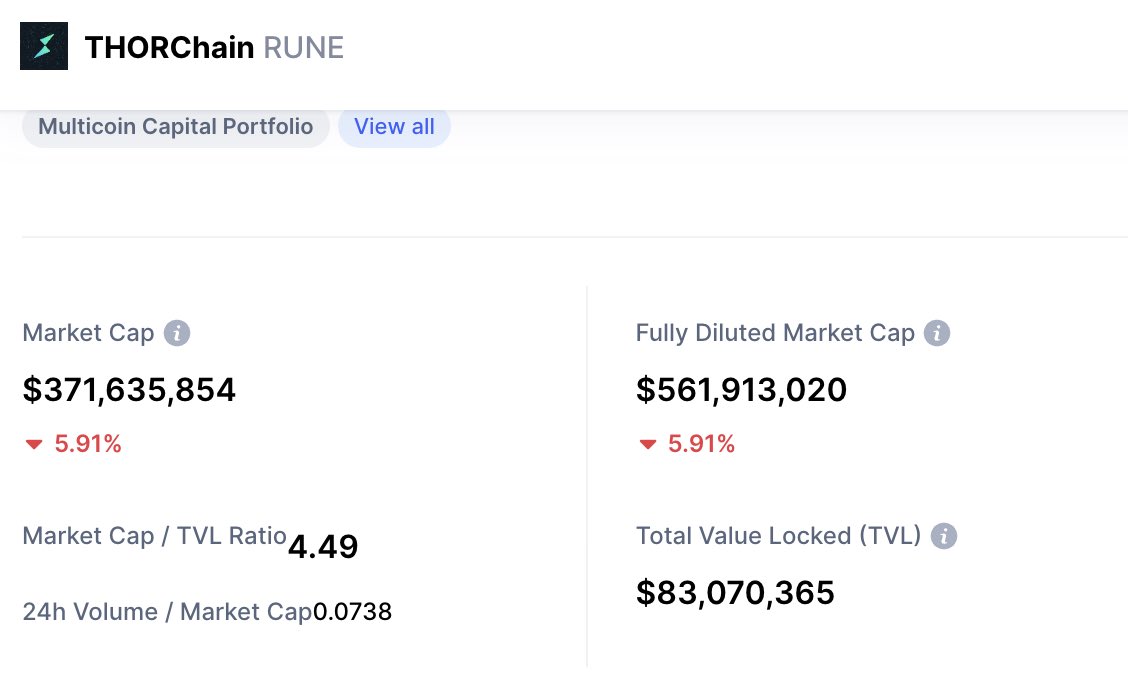The width and height of the screenshot is (1128, 676).
Task: Click the $561,913,020 value
Action: click(742, 390)
